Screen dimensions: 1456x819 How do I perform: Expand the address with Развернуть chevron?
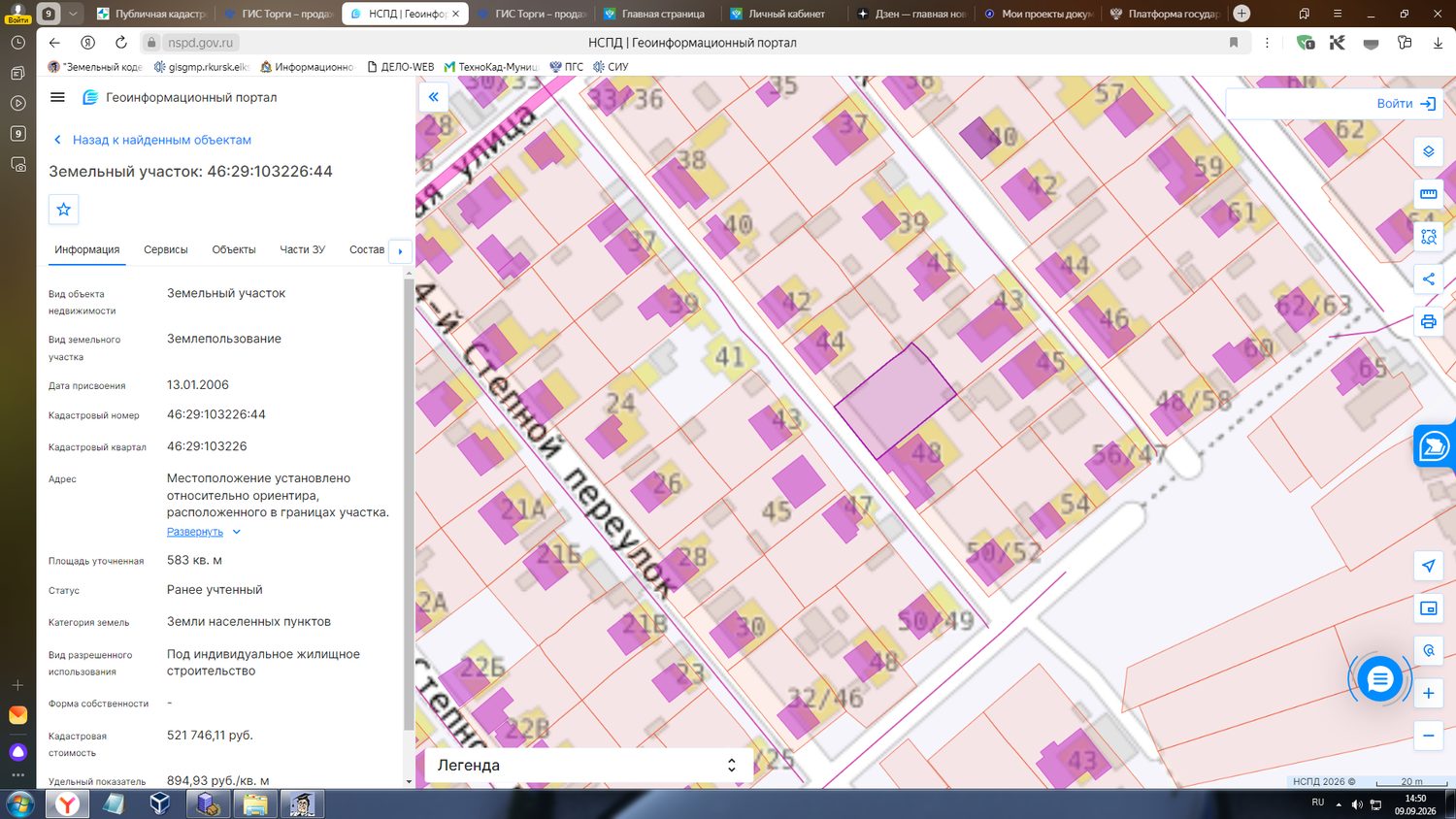[237, 532]
